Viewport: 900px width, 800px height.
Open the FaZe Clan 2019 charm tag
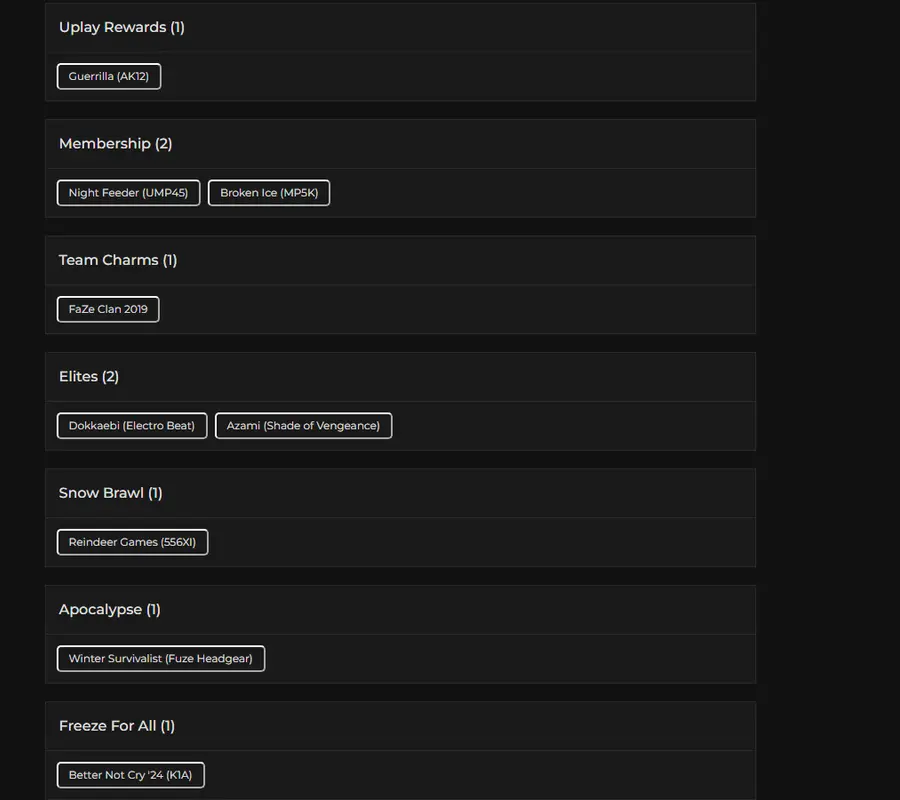tap(108, 309)
